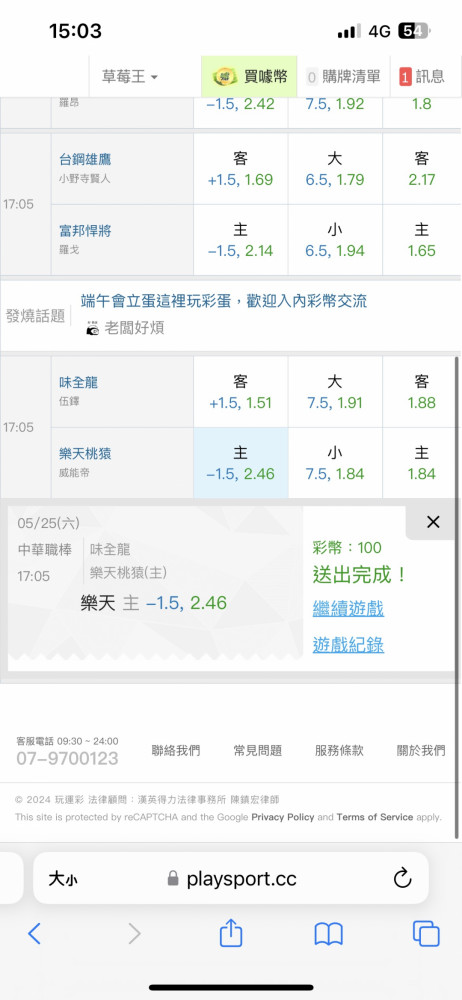The height and width of the screenshot is (1000, 462).
Task: Click 遊戲紀錄 link
Action: [348, 645]
